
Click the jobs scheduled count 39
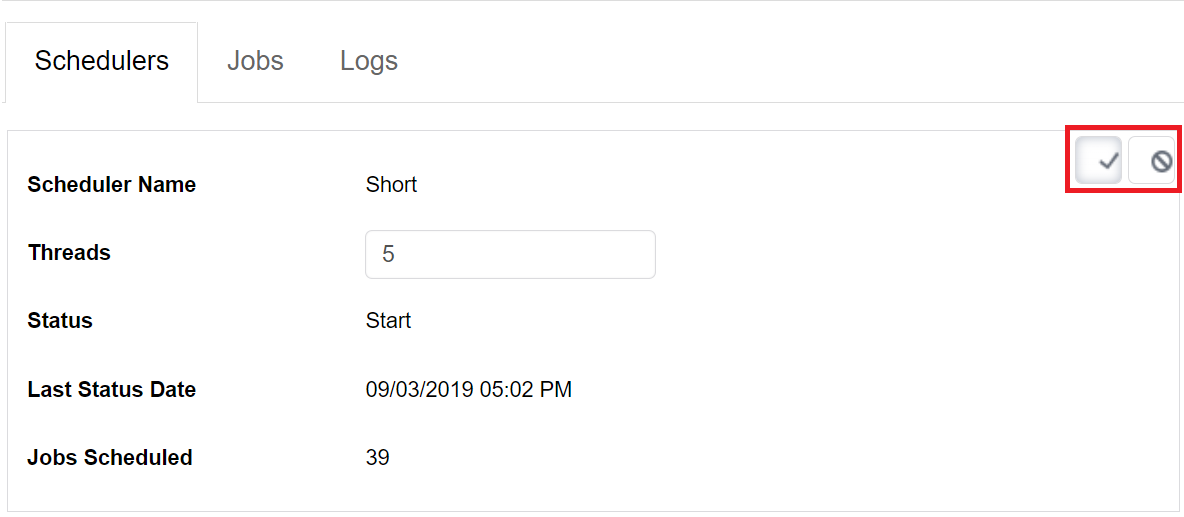pos(378,457)
